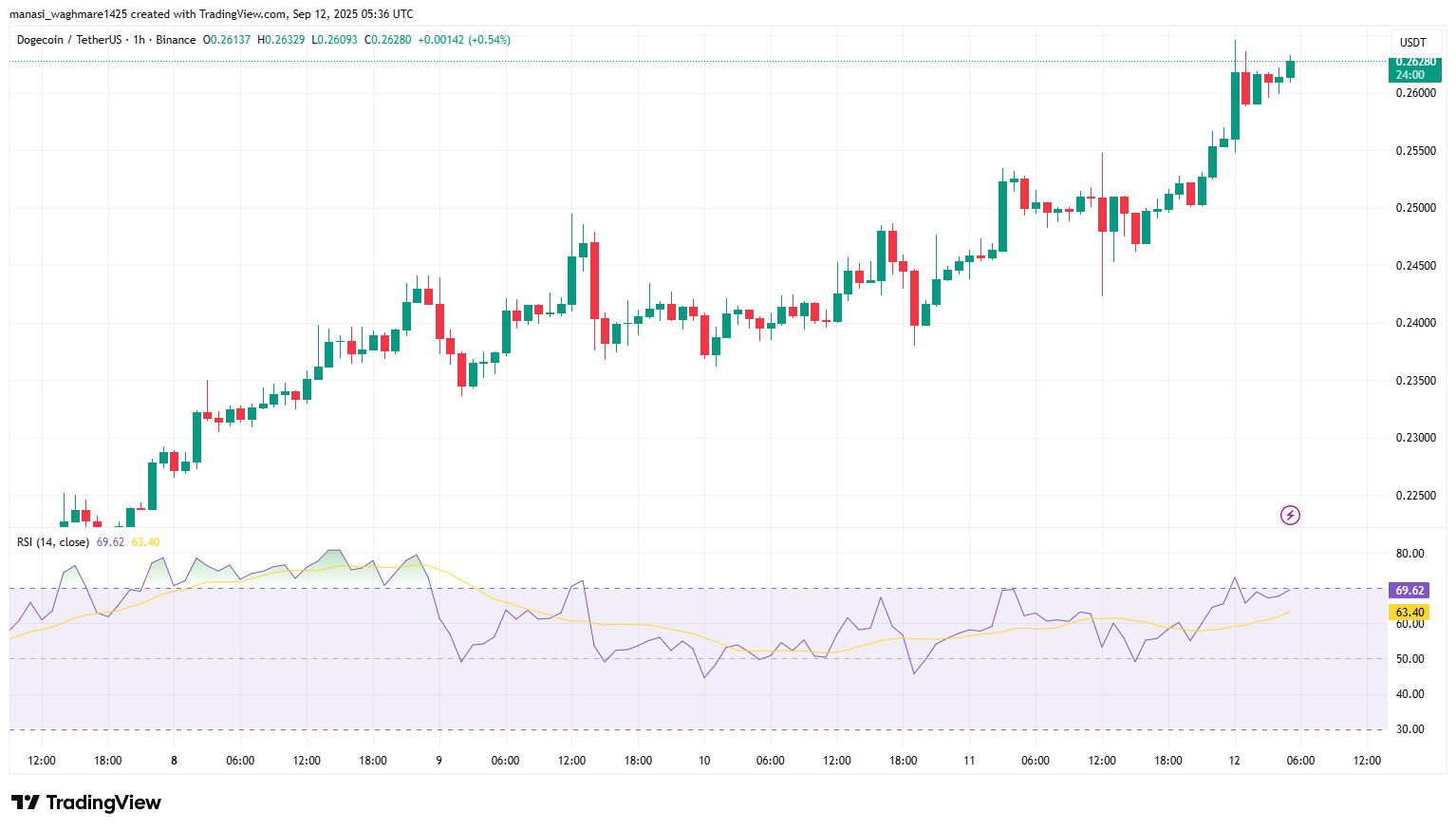Click the TradingView logo at bottom left
Viewport: 1456px width, 831px height.
coord(86,803)
